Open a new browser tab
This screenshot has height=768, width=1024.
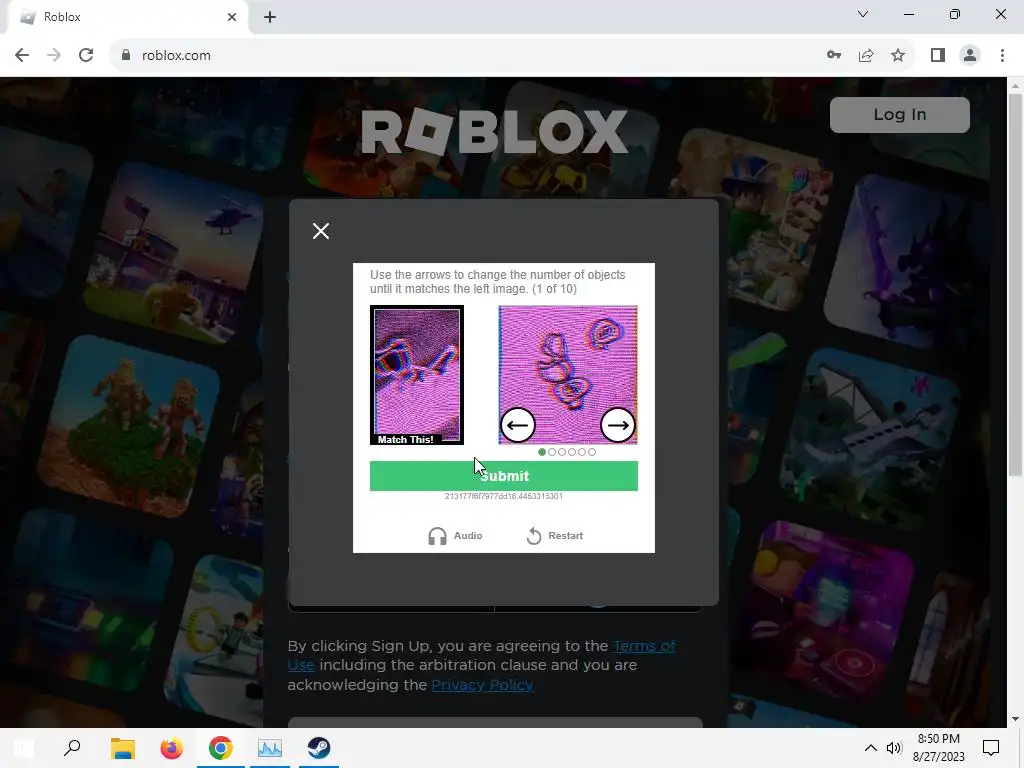point(270,17)
